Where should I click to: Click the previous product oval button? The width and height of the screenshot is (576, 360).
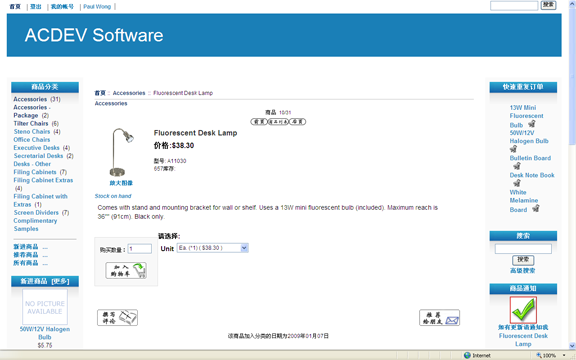259,122
